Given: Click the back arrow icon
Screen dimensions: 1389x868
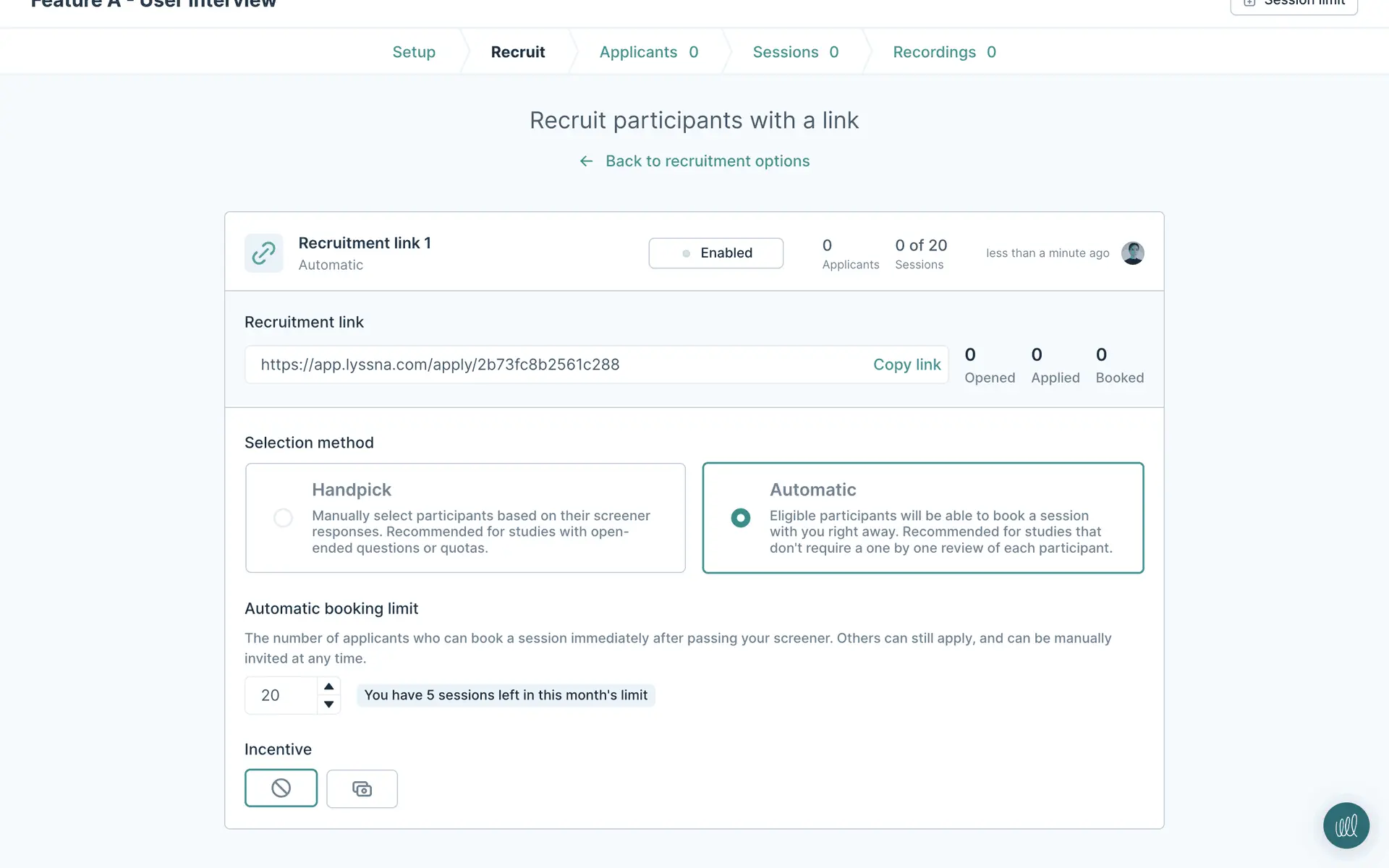Looking at the screenshot, I should [x=586, y=161].
